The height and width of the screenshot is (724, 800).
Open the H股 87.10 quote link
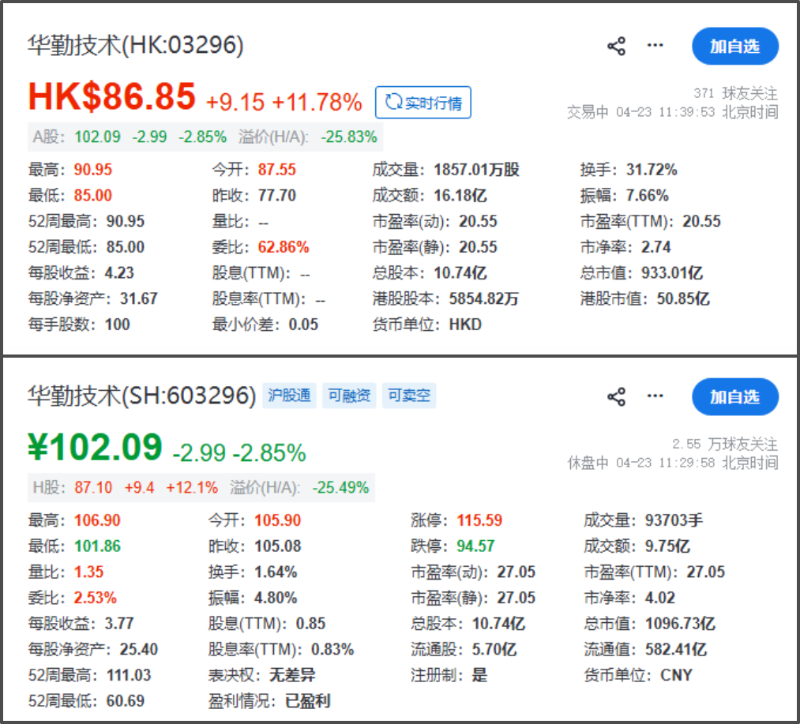[x=87, y=488]
